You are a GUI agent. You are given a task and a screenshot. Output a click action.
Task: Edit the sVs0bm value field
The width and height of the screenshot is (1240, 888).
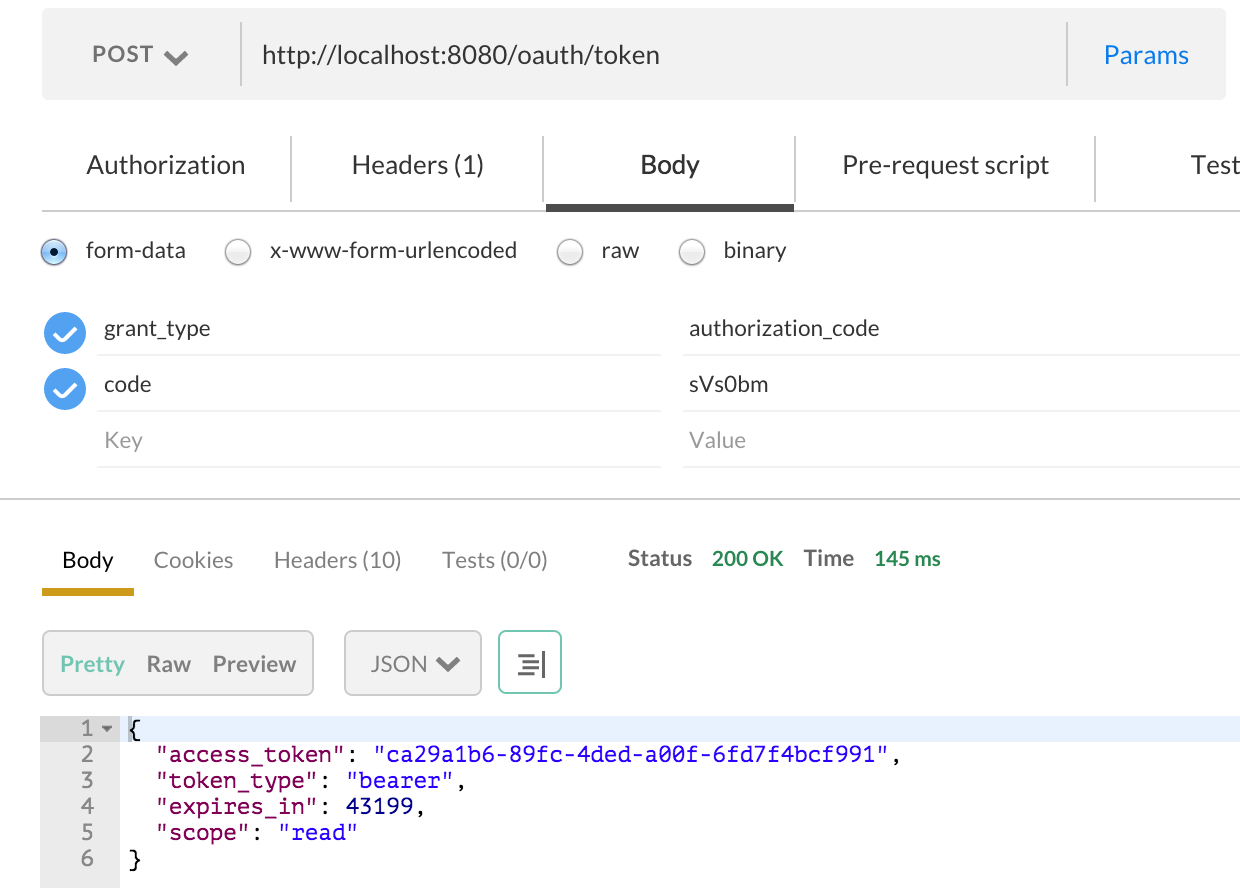961,386
